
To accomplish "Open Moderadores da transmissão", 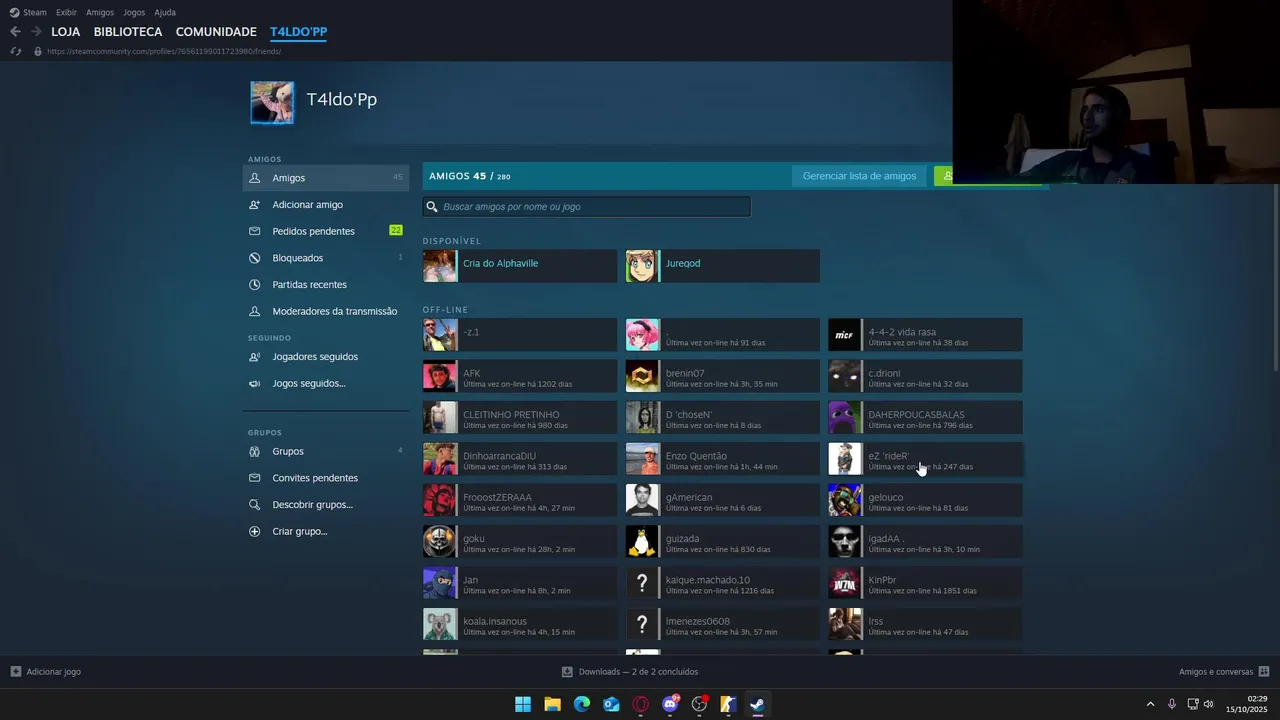I will 326,311.
